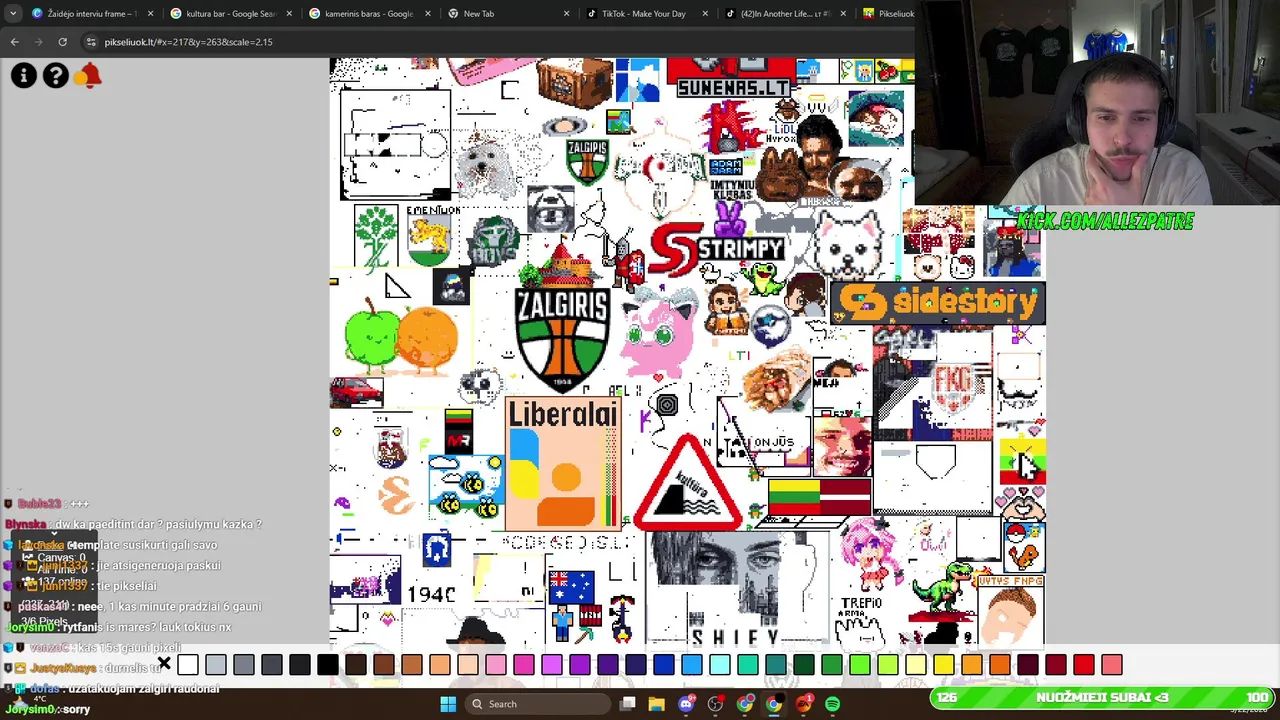Pick the light gray color swatch
The height and width of the screenshot is (720, 1280).
216,665
